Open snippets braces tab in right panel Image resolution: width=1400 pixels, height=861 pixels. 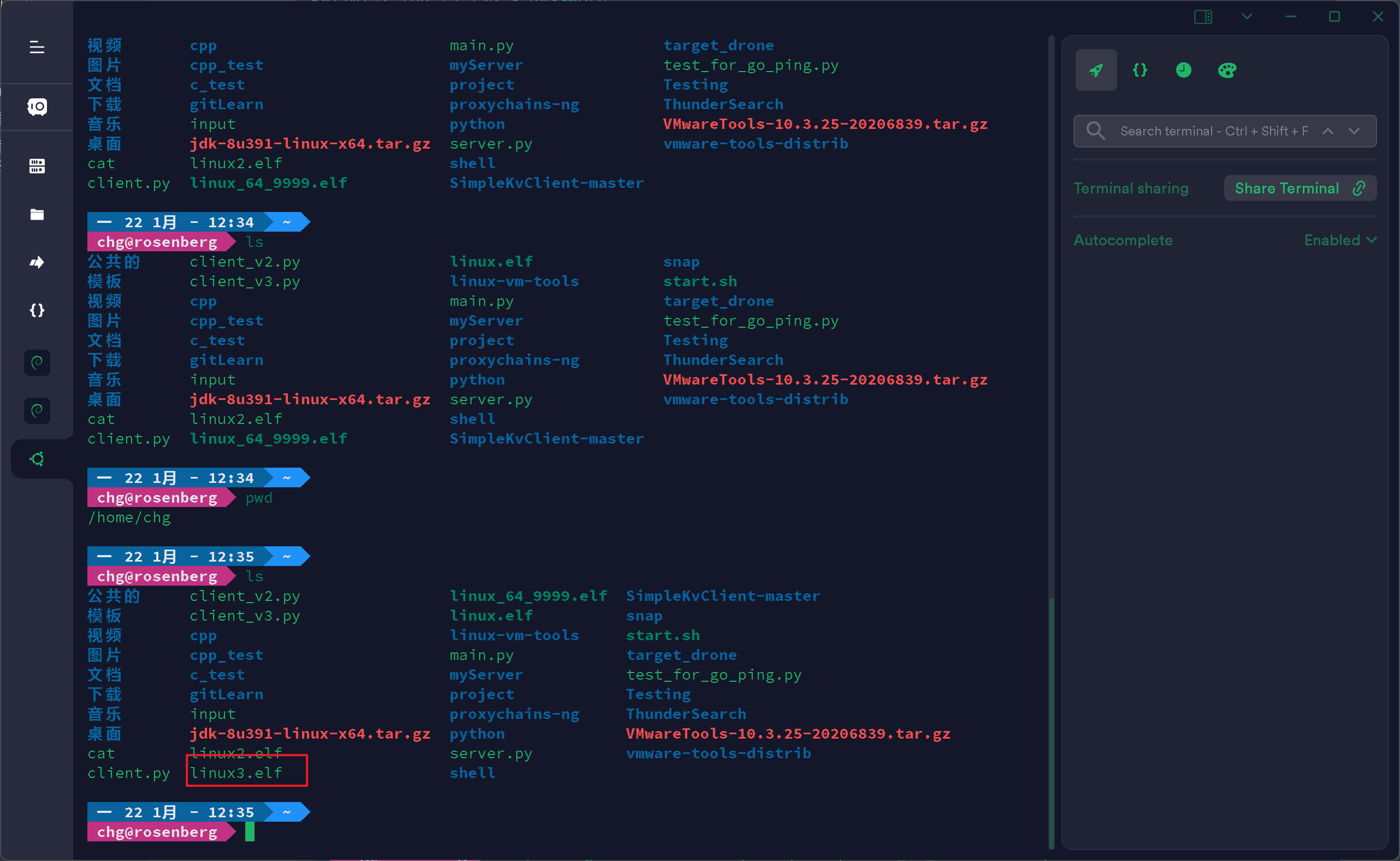point(1140,70)
